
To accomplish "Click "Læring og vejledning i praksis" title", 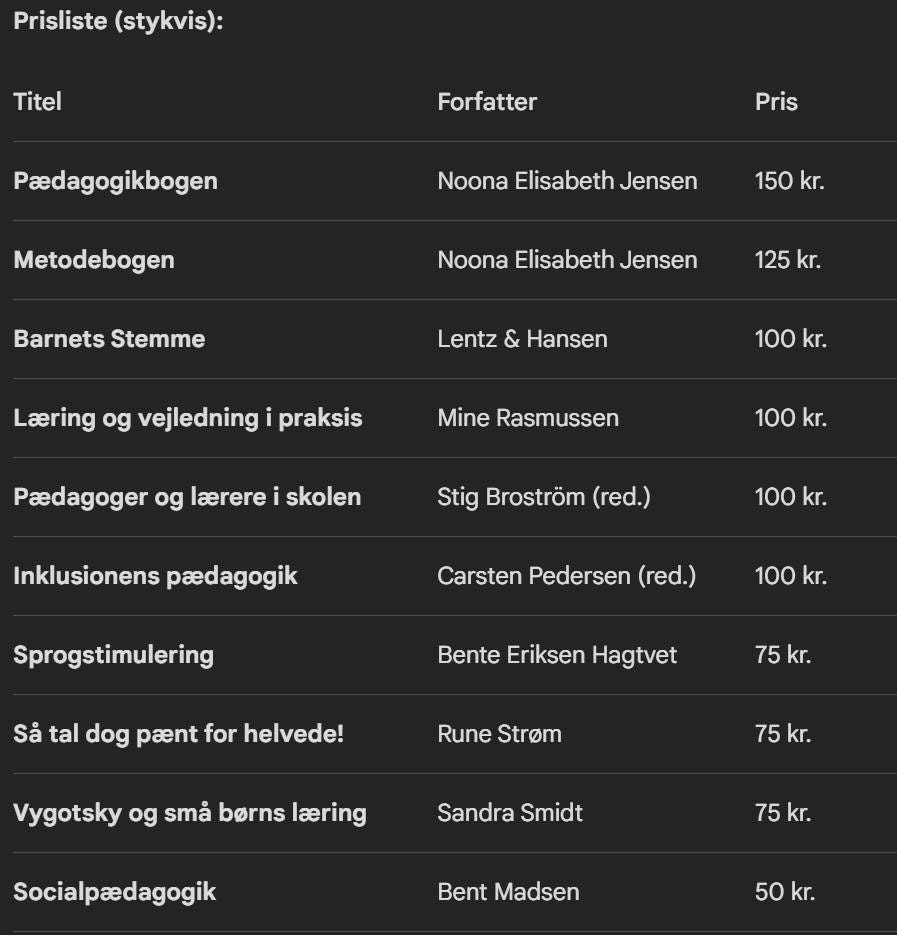I will [188, 418].
